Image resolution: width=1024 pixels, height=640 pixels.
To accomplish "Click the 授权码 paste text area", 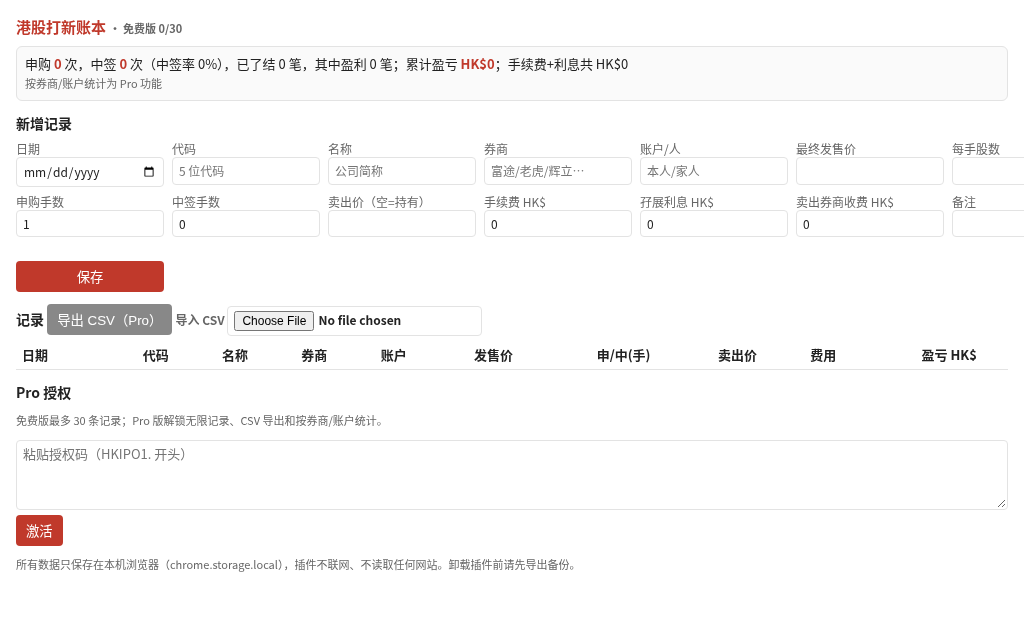I will (x=512, y=475).
